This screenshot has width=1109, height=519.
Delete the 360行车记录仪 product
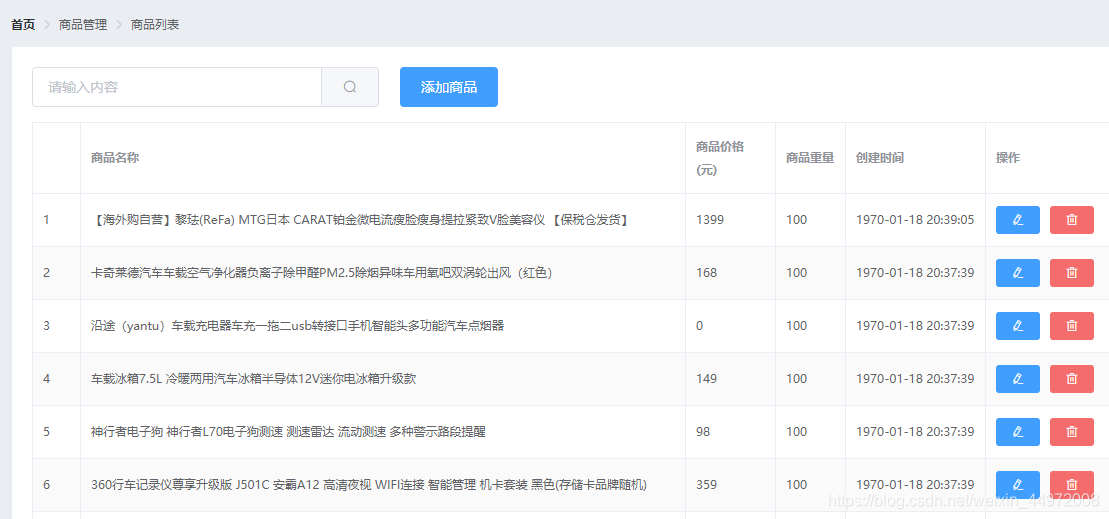(1072, 485)
